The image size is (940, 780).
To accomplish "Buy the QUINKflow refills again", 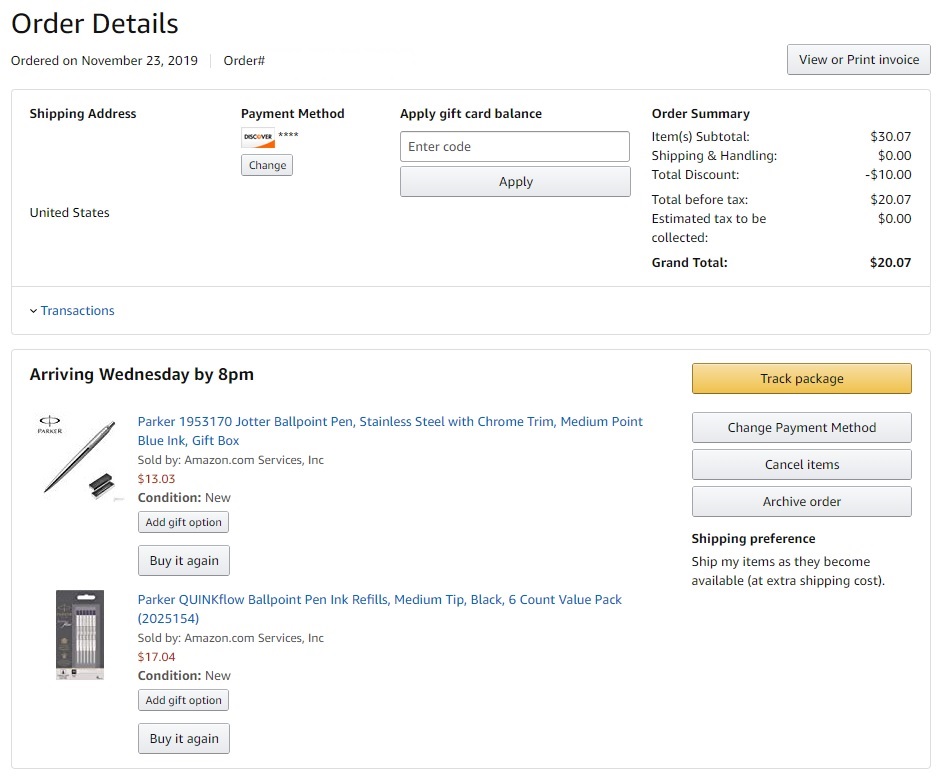I will tap(184, 738).
